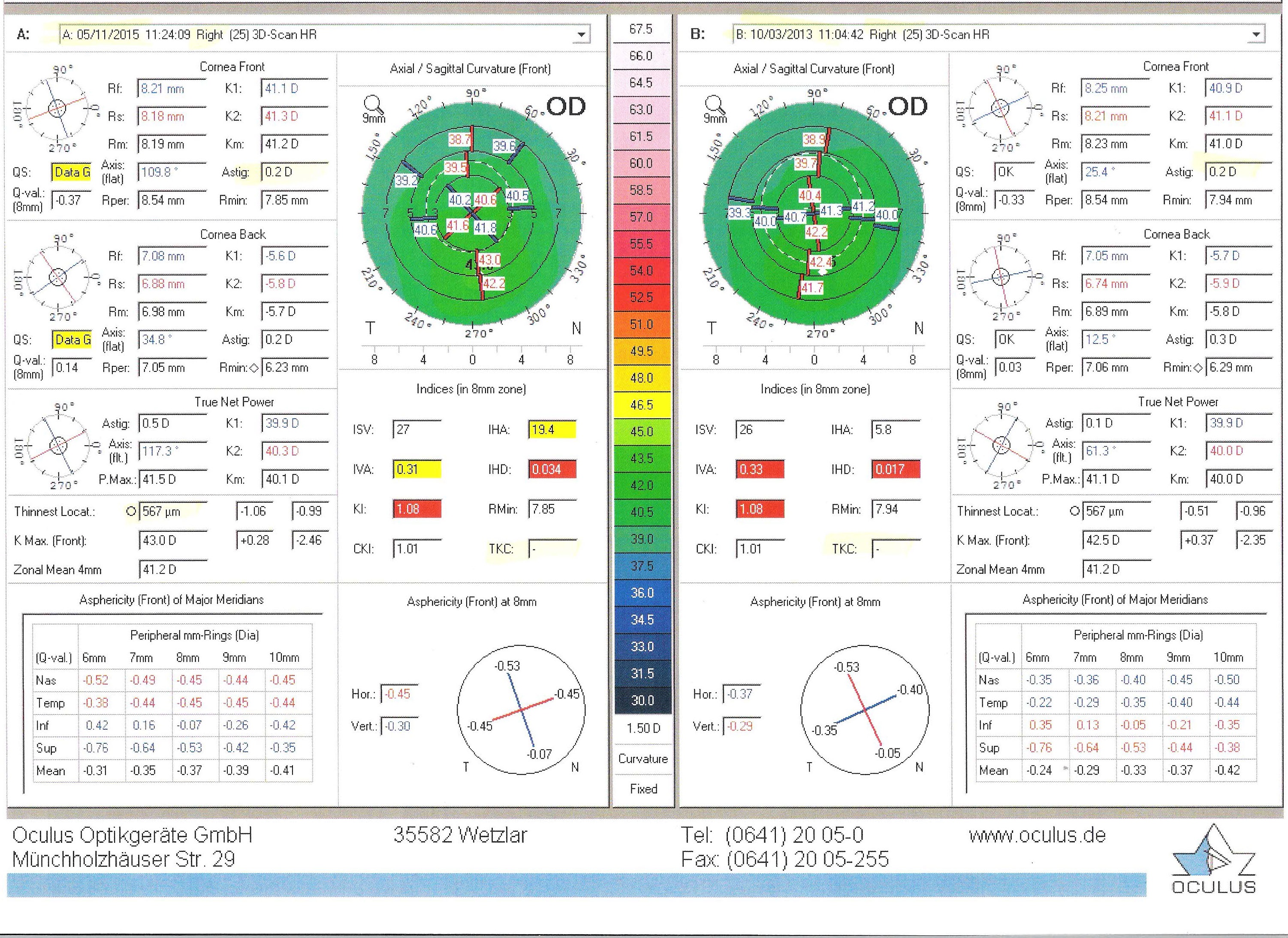The height and width of the screenshot is (938, 1288).
Task: Open the exam A selection dropdown arrow
Action: pyautogui.click(x=581, y=35)
